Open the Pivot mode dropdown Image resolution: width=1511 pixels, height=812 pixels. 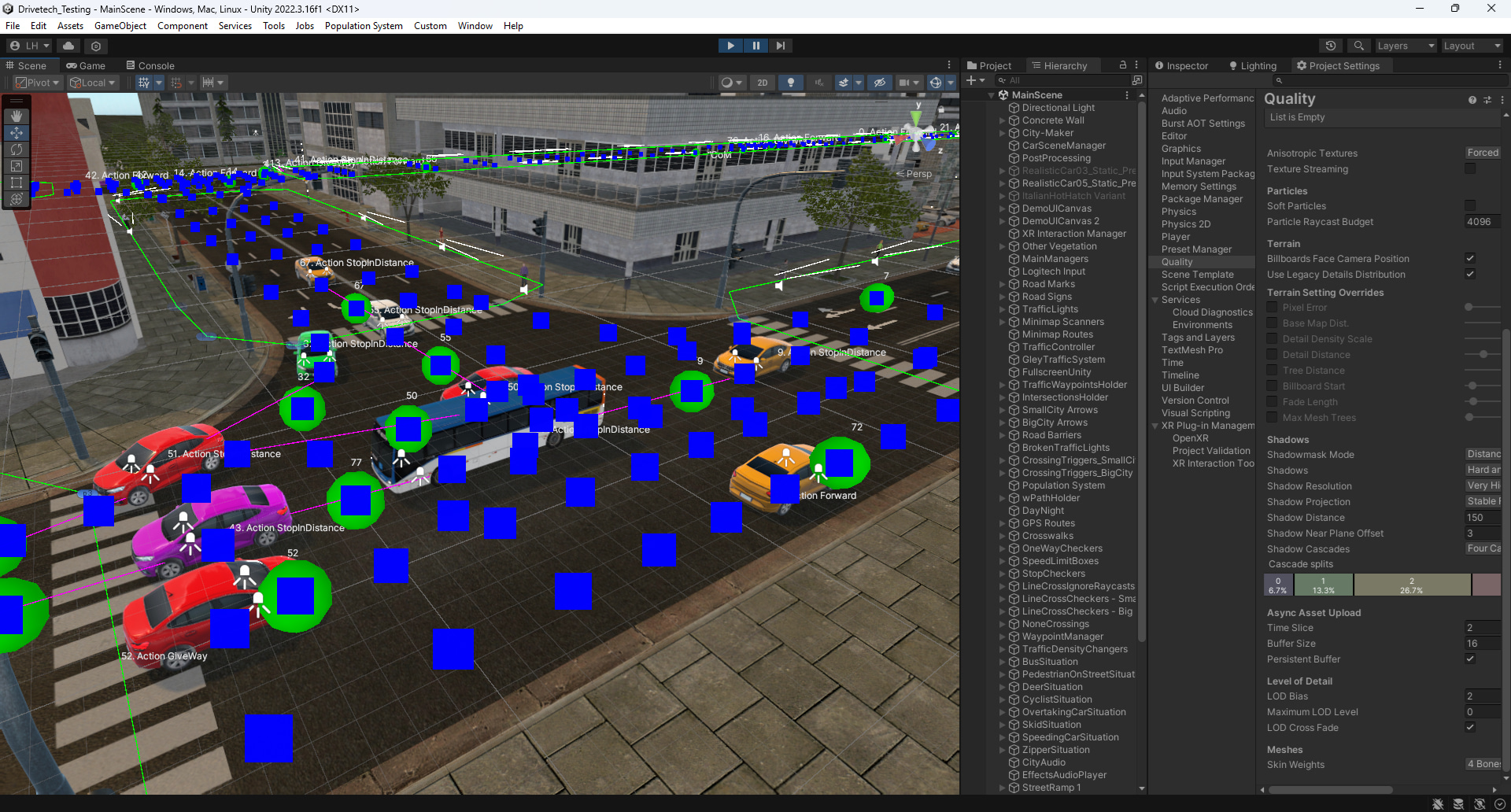(37, 82)
